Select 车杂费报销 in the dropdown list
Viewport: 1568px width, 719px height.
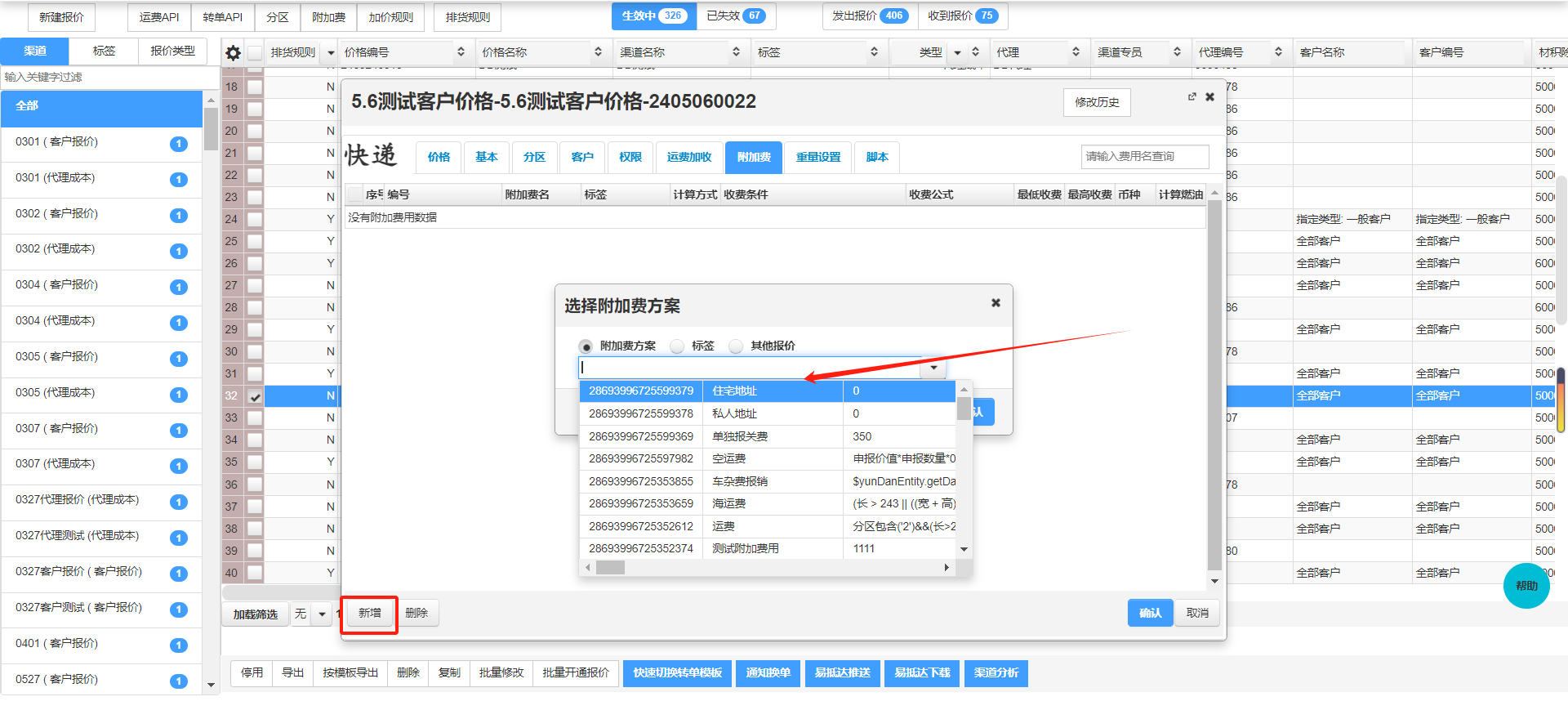pyautogui.click(x=768, y=481)
